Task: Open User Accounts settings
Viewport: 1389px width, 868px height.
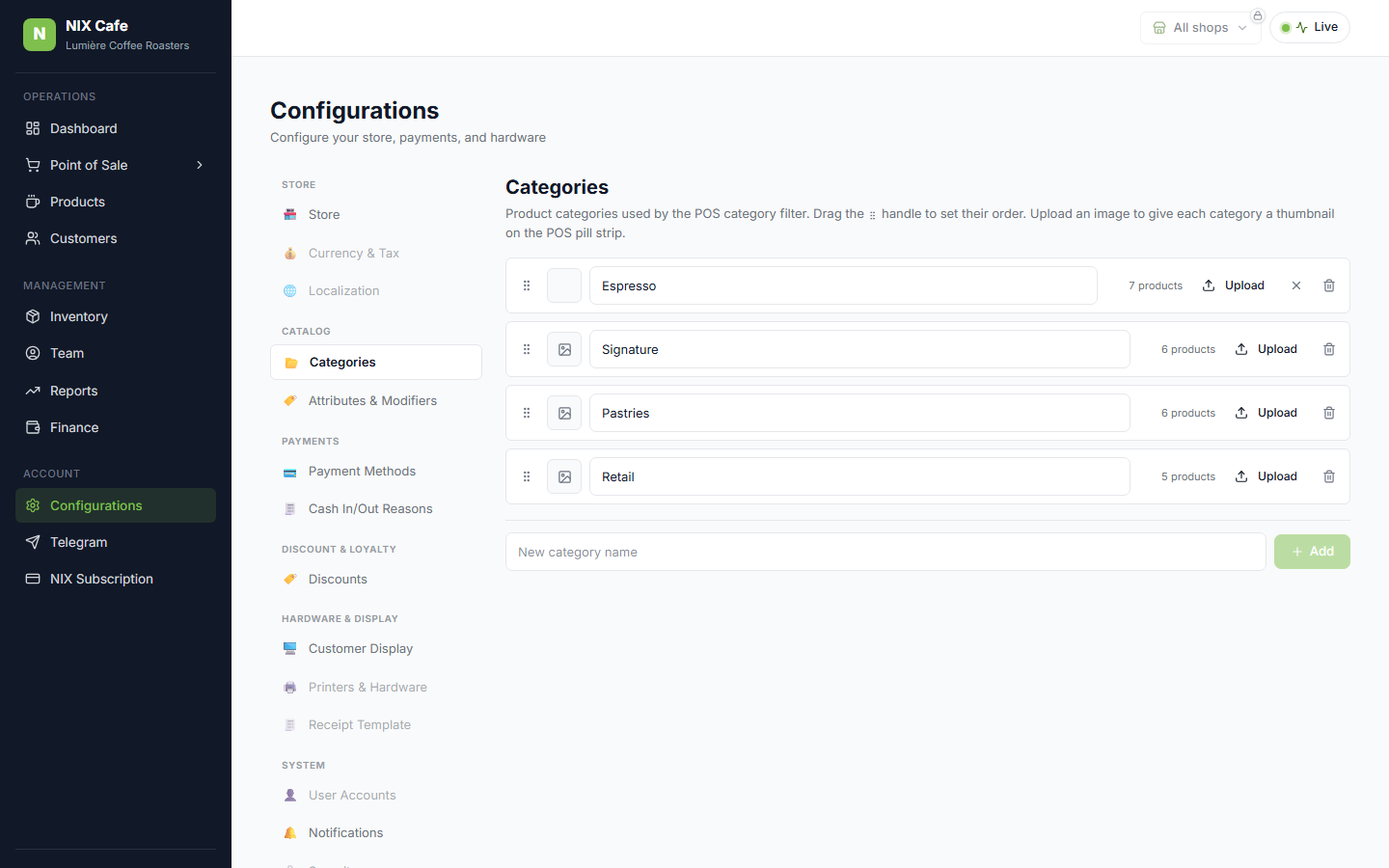Action: [376, 795]
